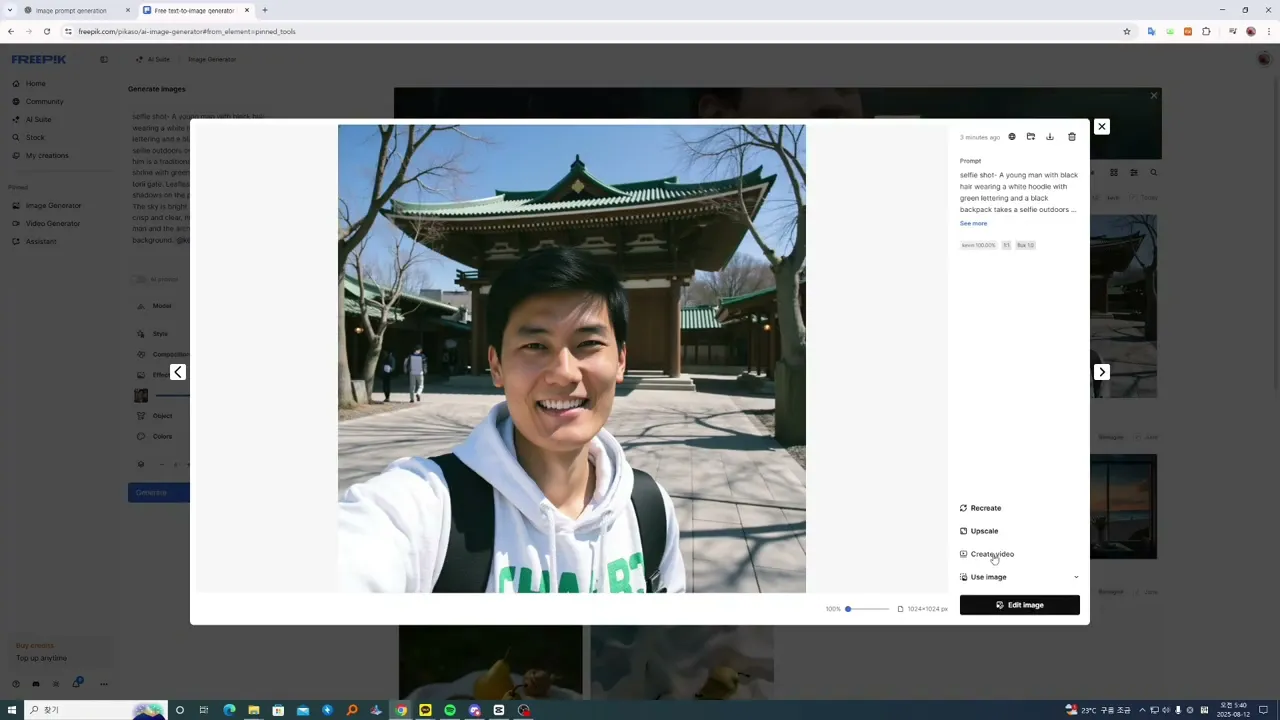Screen dimensions: 1280x720
Task: Open the Chrome profile avatar
Action: click(x=1250, y=31)
